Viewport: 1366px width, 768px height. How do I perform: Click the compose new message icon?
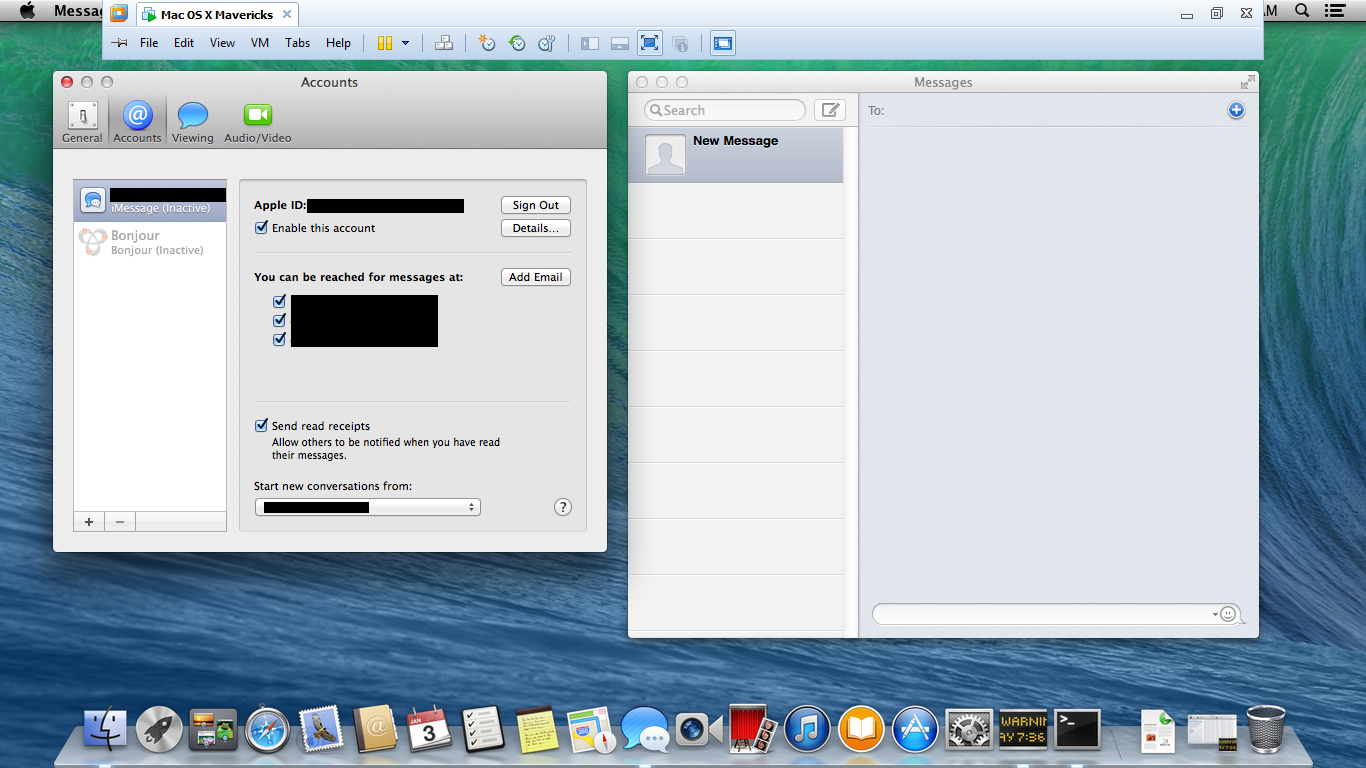830,110
